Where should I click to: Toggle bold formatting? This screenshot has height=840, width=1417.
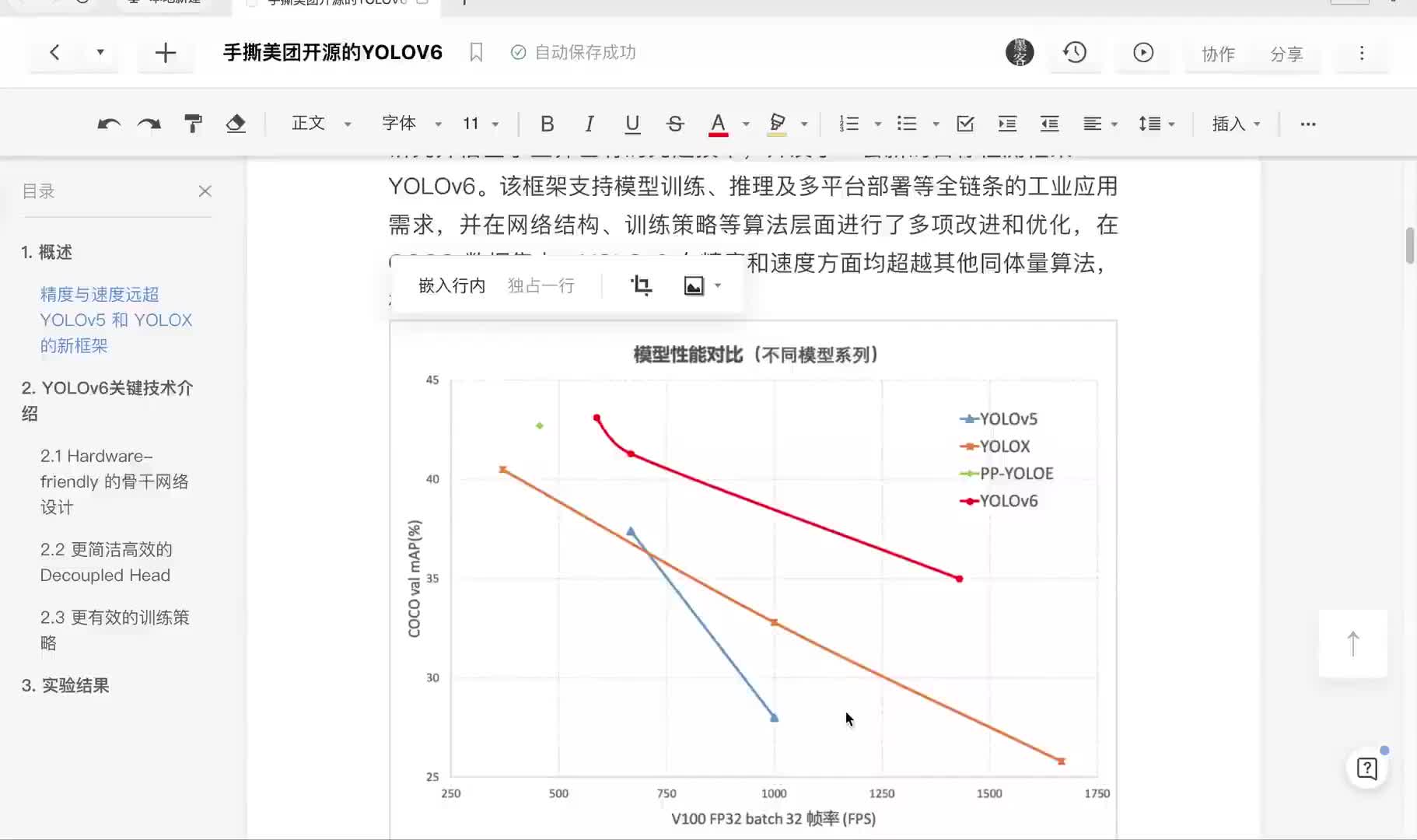click(x=547, y=124)
